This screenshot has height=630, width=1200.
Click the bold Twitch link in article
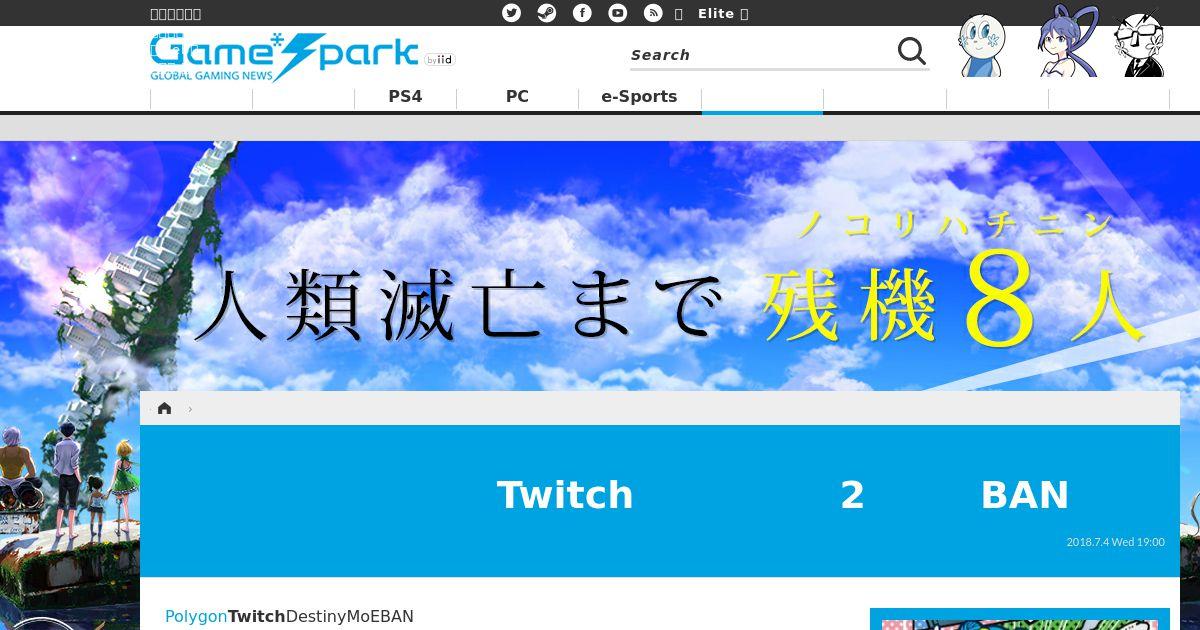[x=257, y=616]
